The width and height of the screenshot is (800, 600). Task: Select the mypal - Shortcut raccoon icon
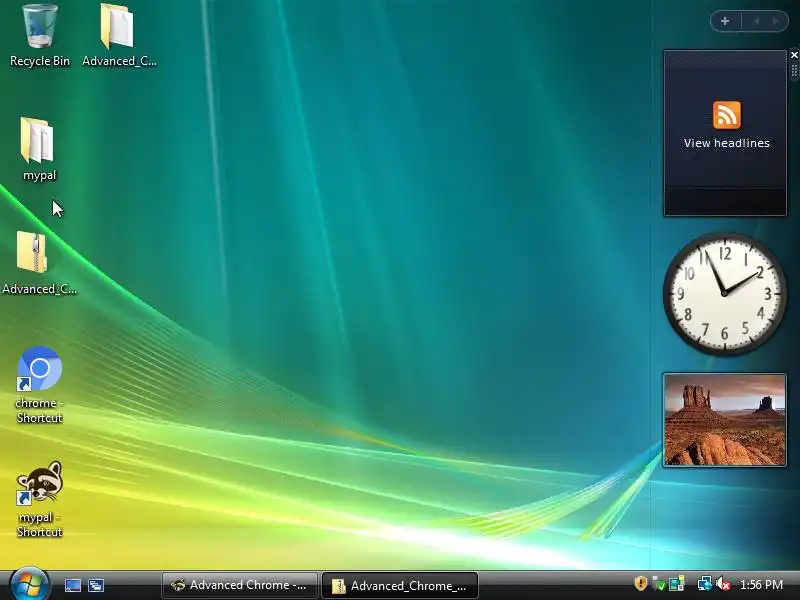39,499
